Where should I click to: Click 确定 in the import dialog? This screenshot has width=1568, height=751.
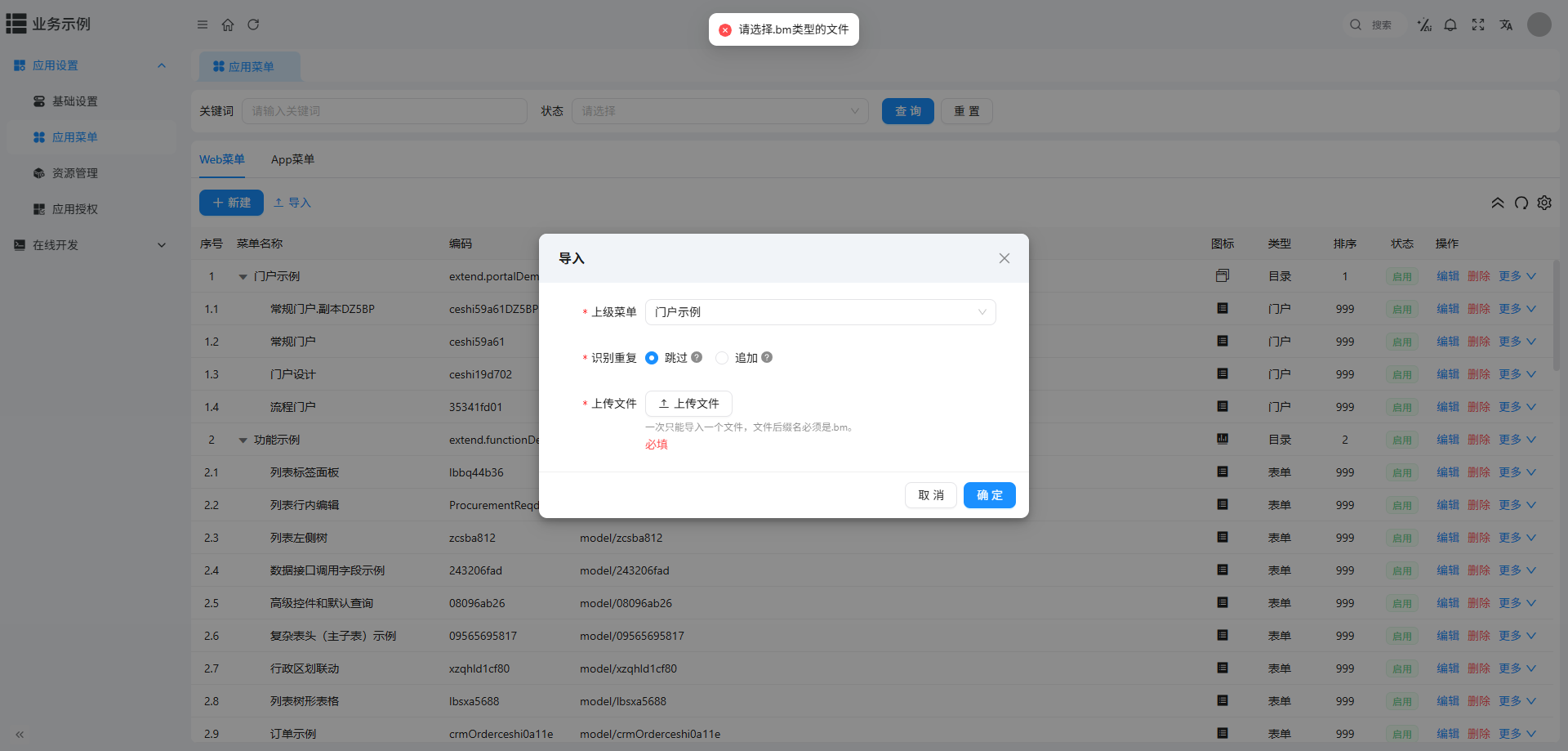coord(990,495)
